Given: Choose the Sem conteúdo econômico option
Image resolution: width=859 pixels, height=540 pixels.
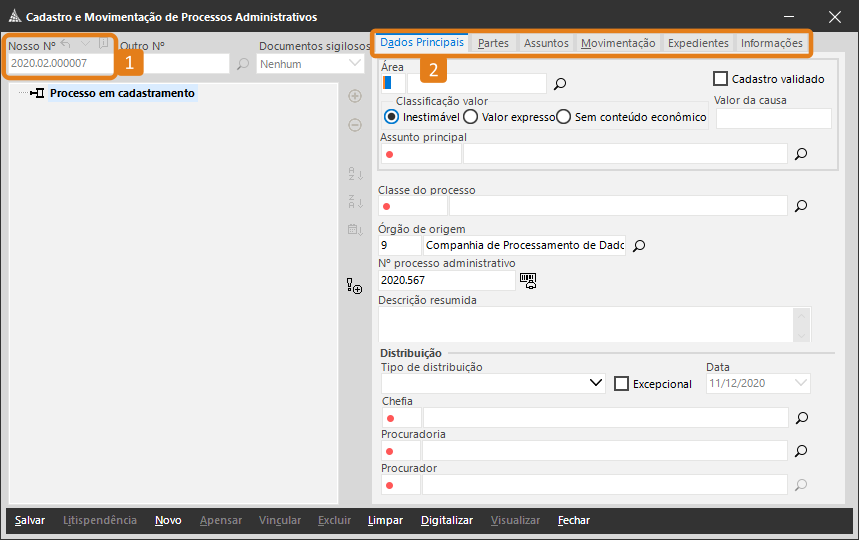Looking at the screenshot, I should [x=564, y=117].
